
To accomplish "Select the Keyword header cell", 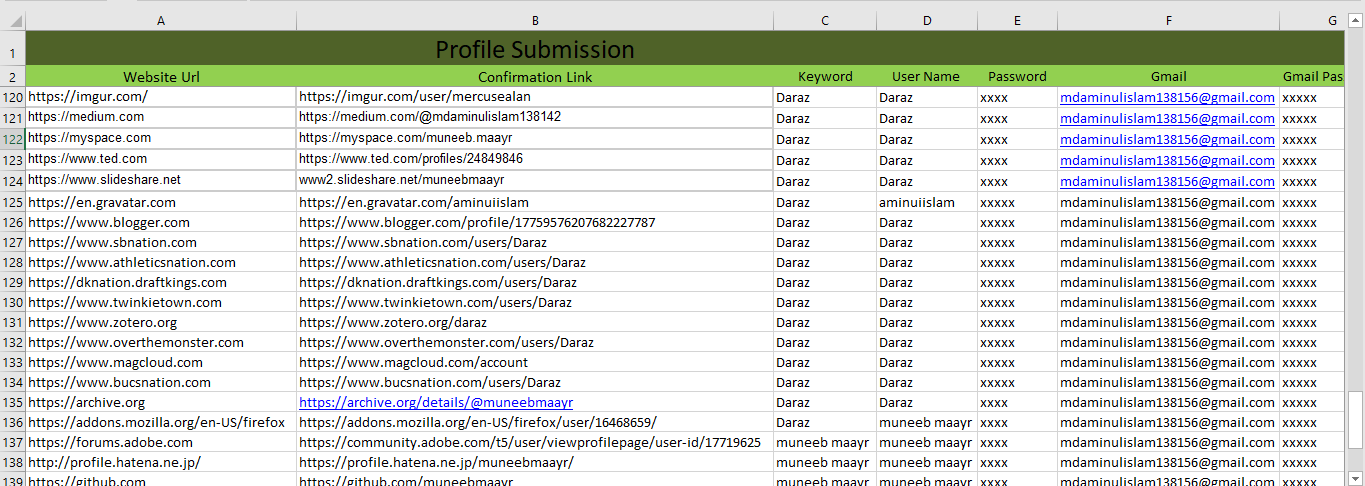I will [825, 77].
